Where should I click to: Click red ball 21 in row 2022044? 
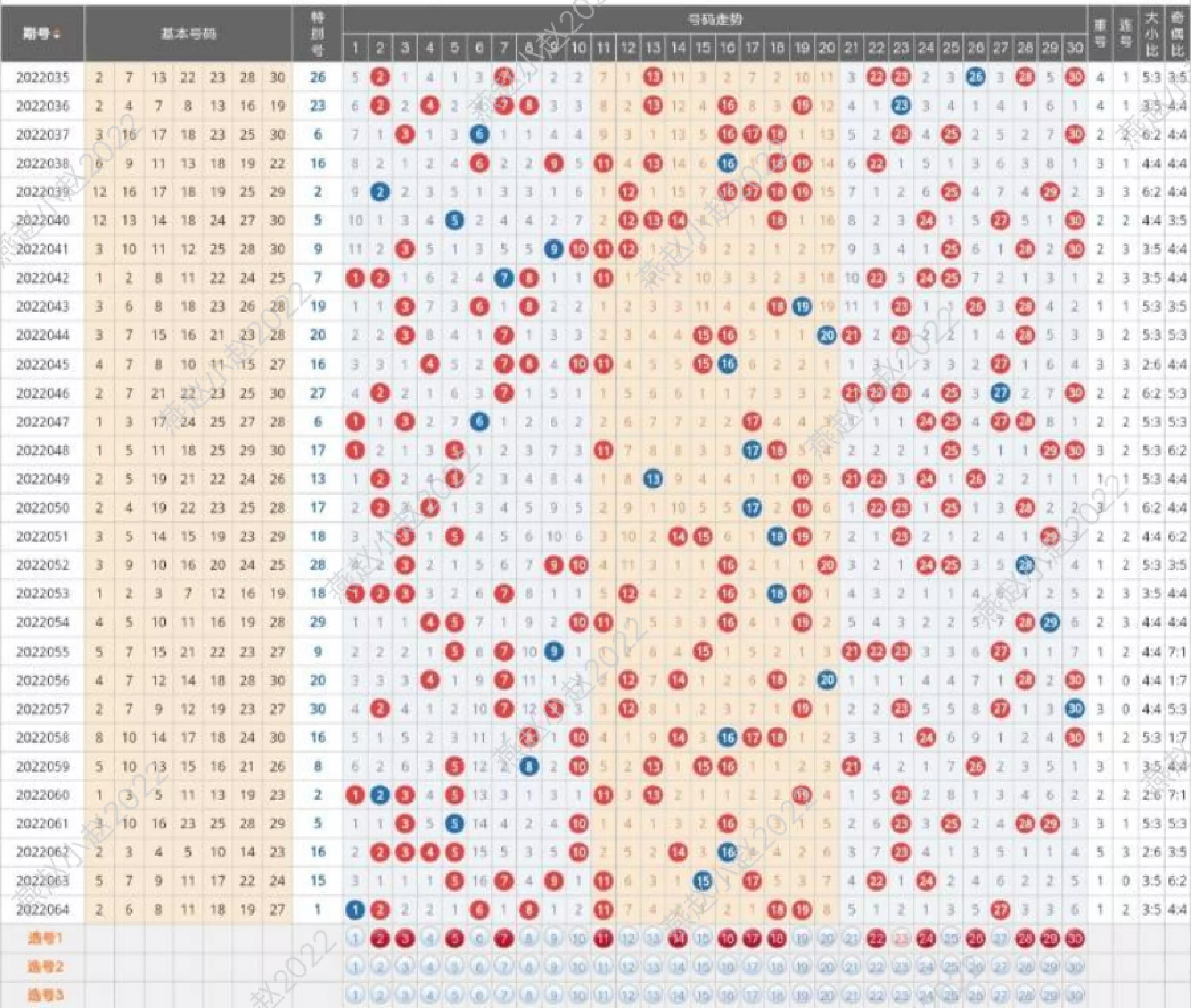pyautogui.click(x=852, y=335)
